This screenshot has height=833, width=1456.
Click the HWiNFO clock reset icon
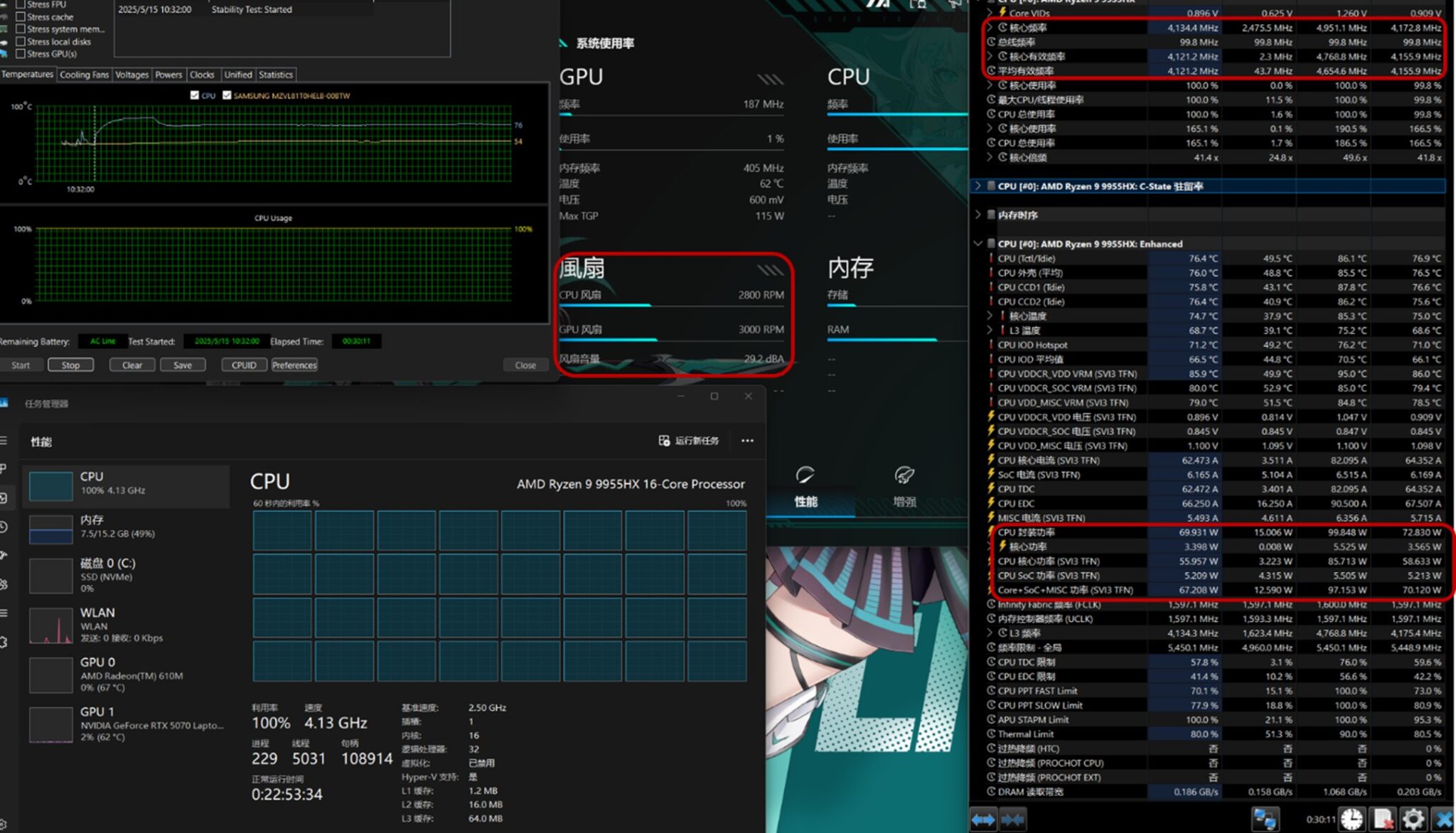pos(1351,819)
